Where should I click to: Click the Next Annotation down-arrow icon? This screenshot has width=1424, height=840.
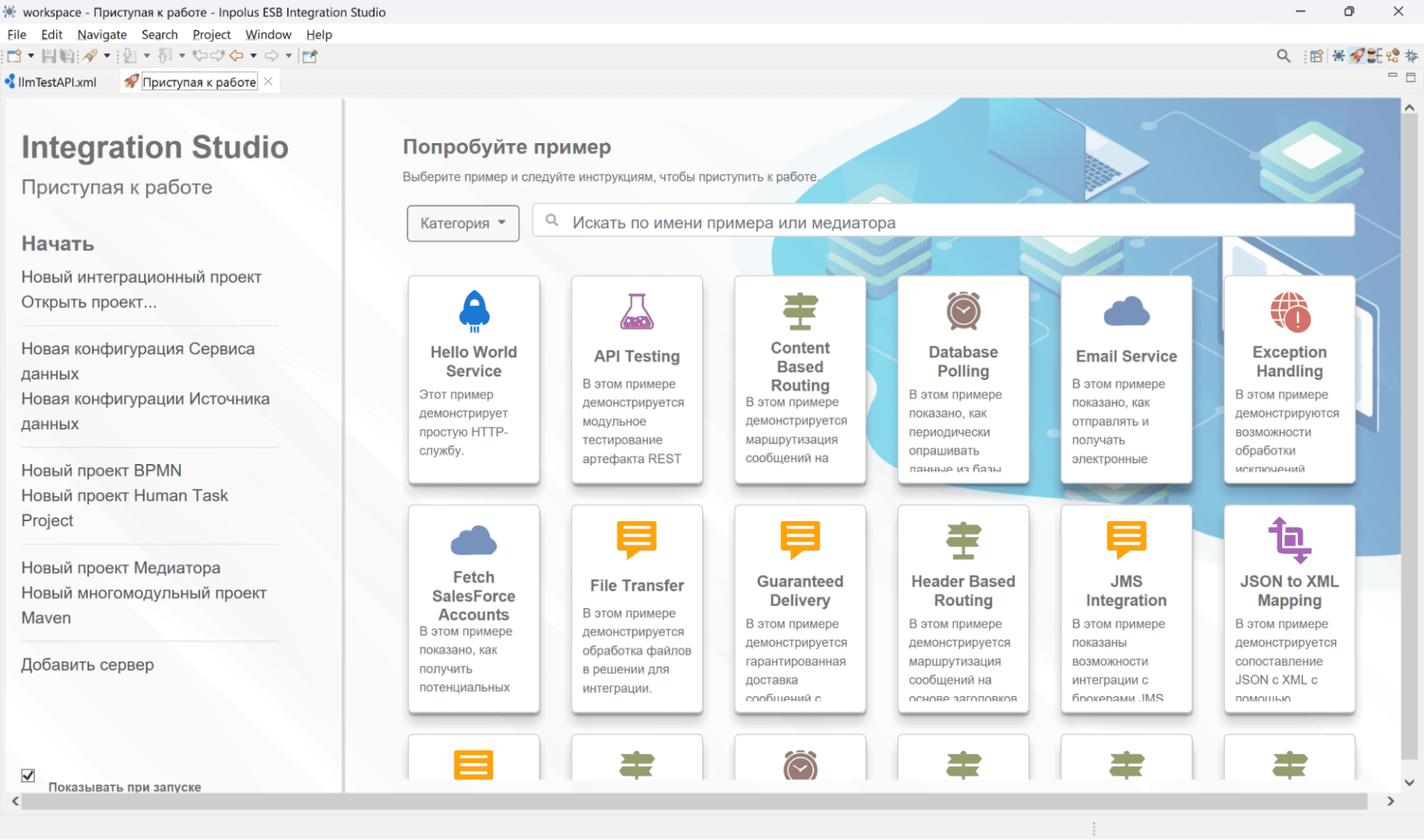click(x=130, y=56)
